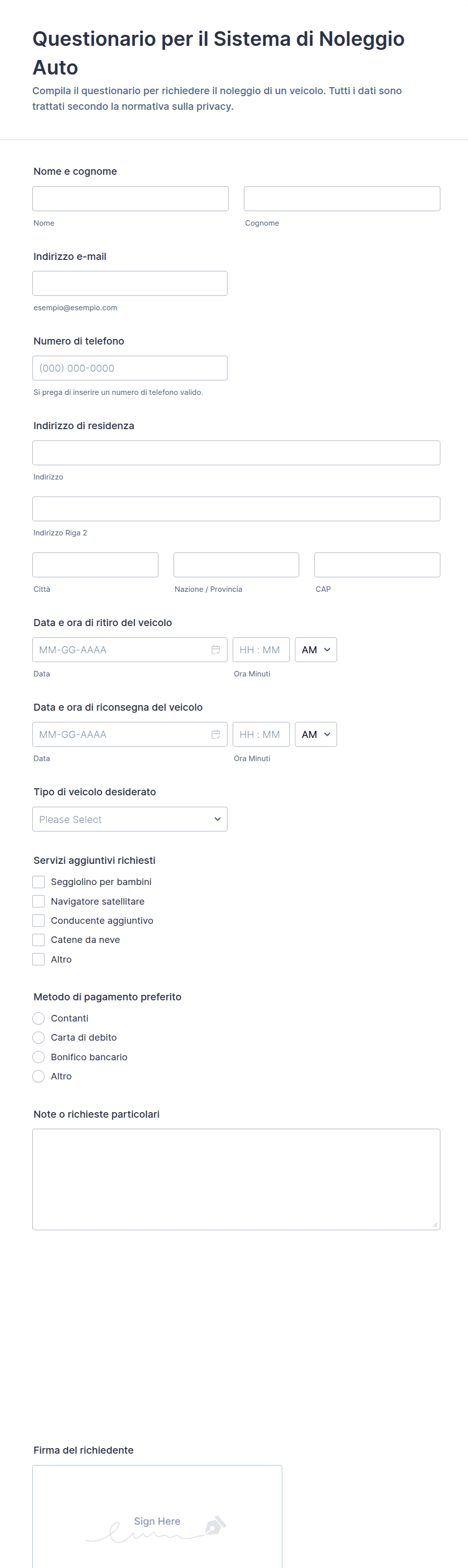Focus the phone number field
Viewport: 468px width, 1568px height.
[x=129, y=368]
